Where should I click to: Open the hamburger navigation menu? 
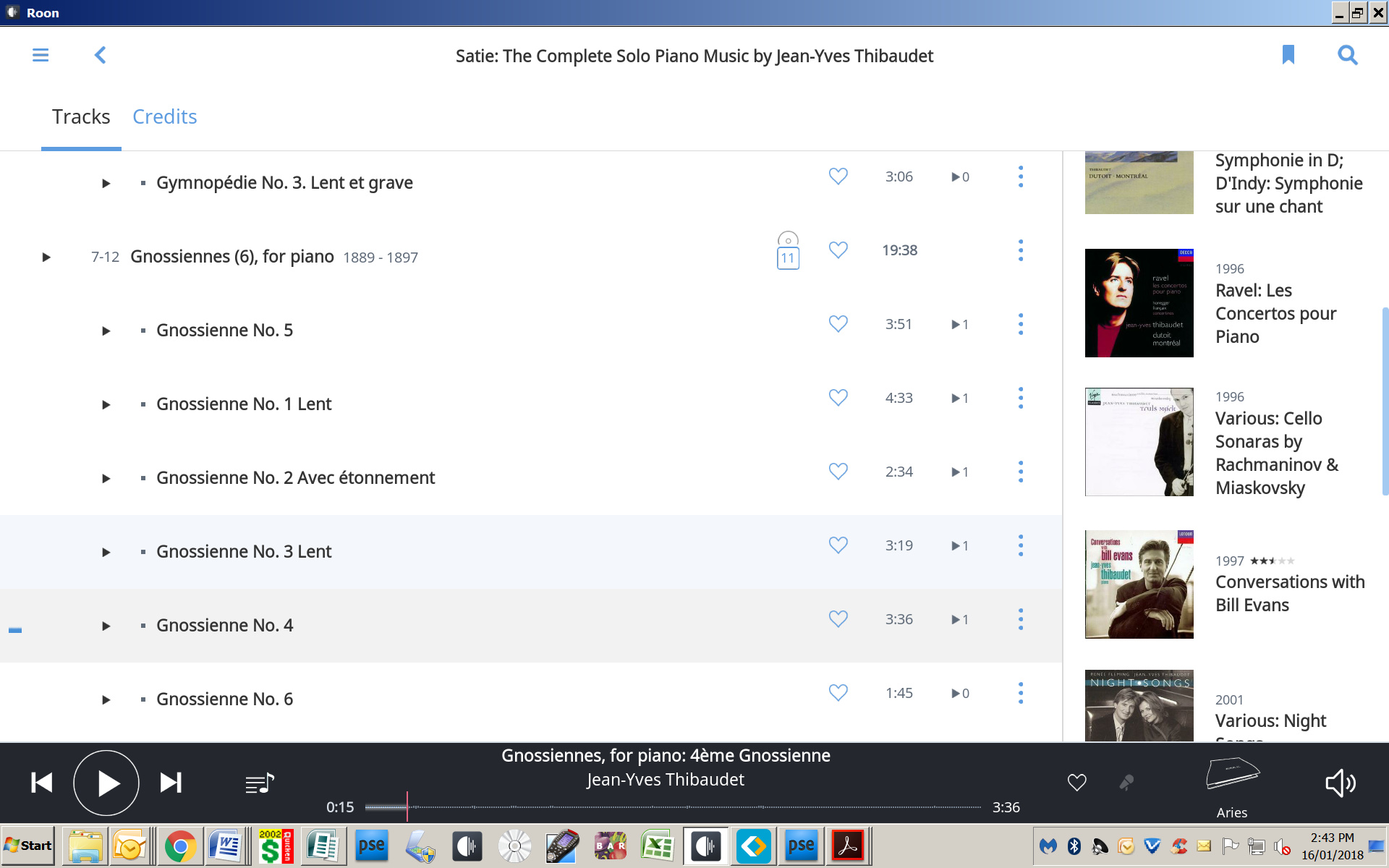(41, 55)
